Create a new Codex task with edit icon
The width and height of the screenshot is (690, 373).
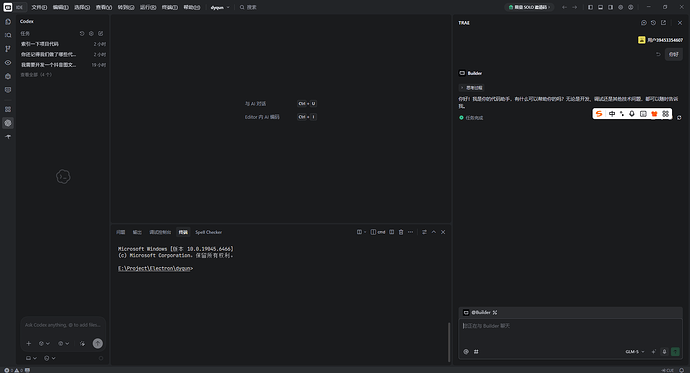[101, 33]
